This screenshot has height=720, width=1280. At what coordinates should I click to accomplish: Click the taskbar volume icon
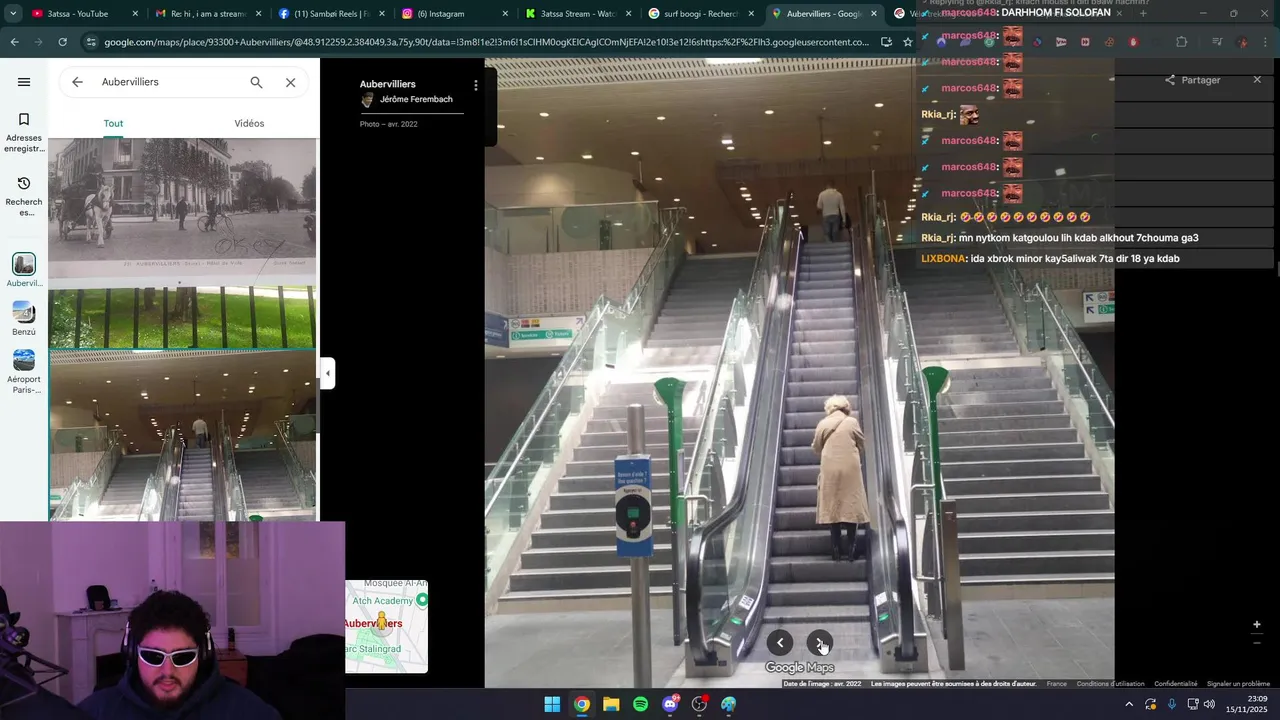(1210, 704)
